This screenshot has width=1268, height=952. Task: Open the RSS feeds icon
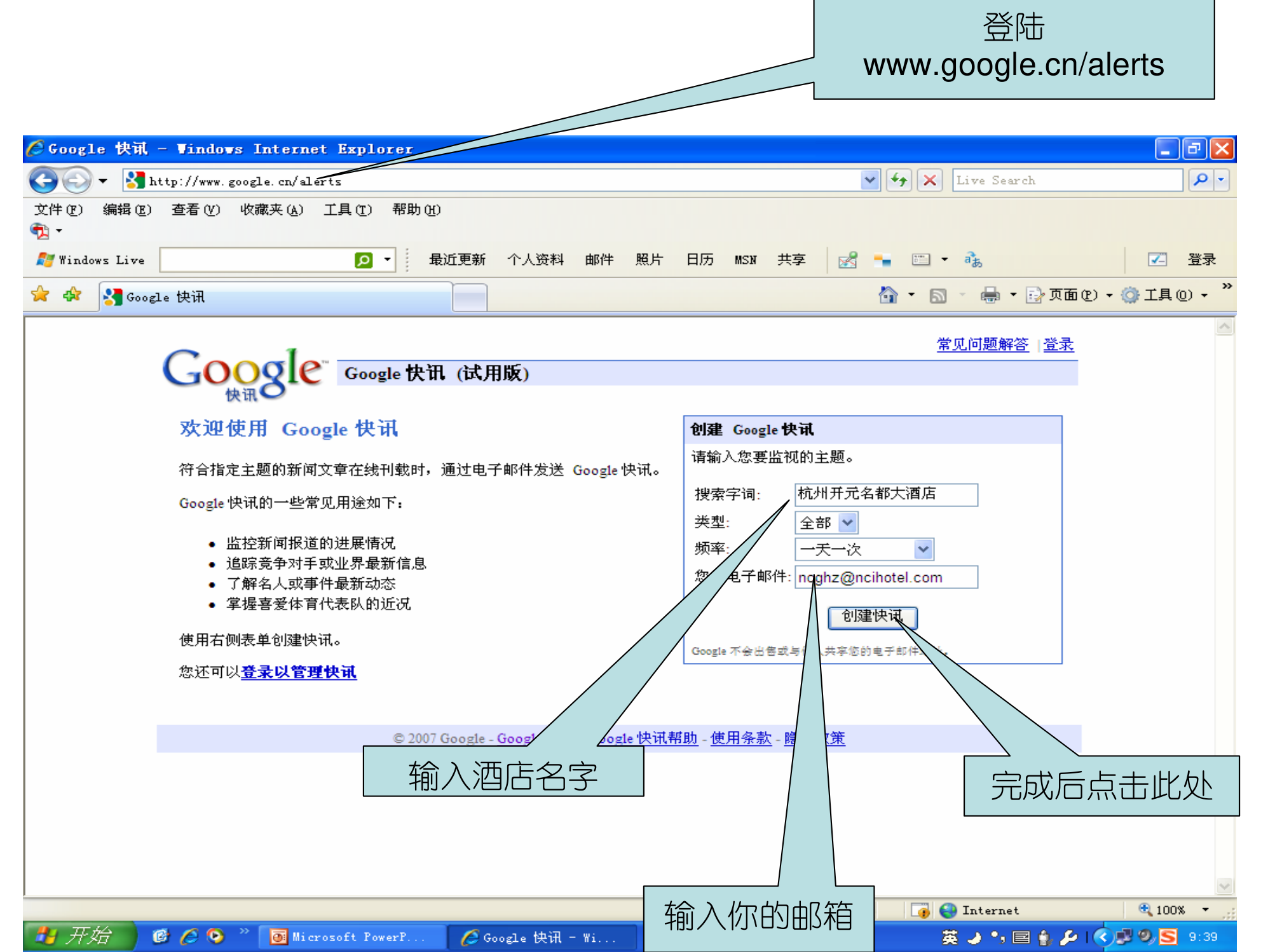coord(938,296)
